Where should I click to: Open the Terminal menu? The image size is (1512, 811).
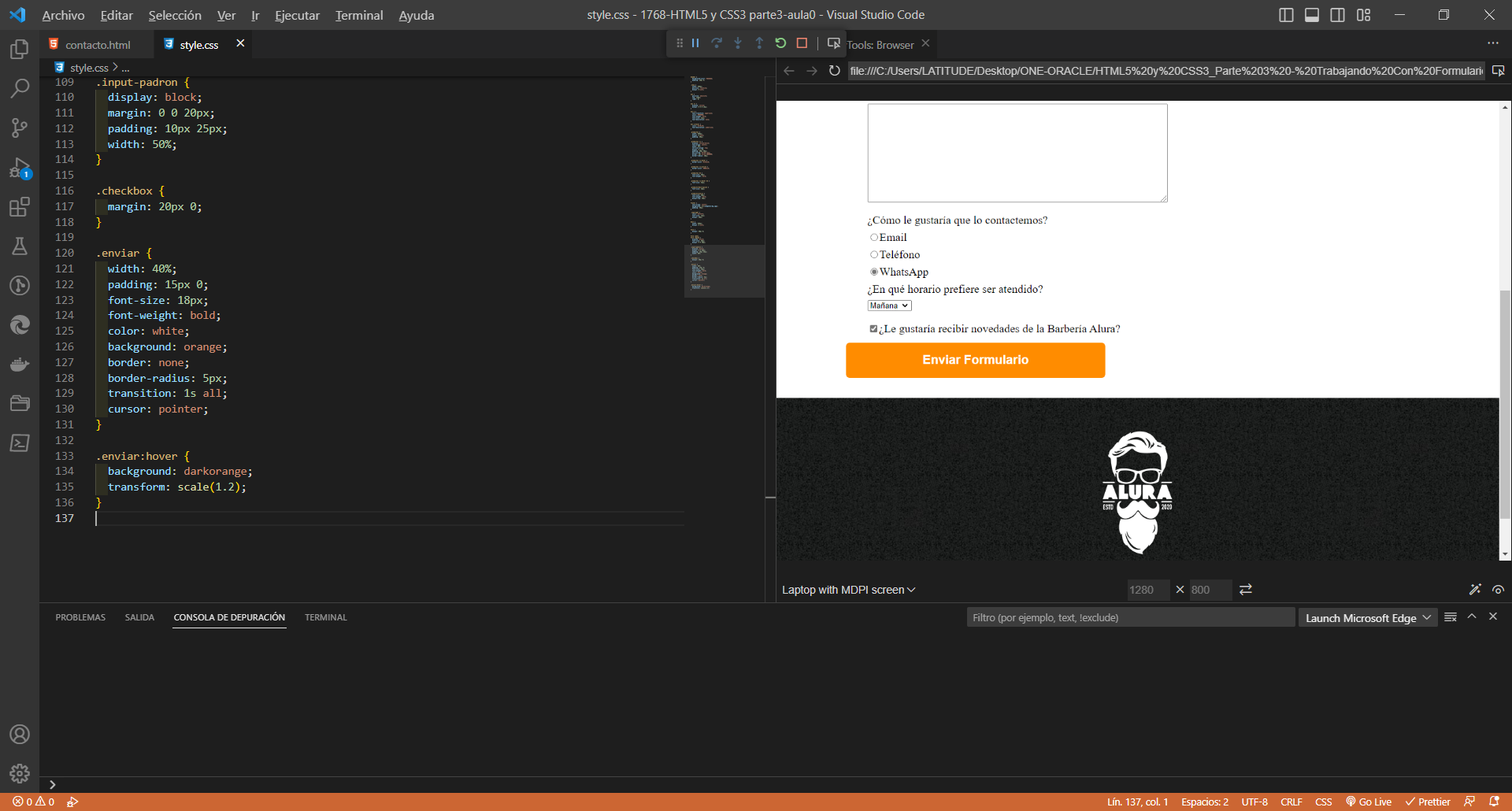coord(359,15)
